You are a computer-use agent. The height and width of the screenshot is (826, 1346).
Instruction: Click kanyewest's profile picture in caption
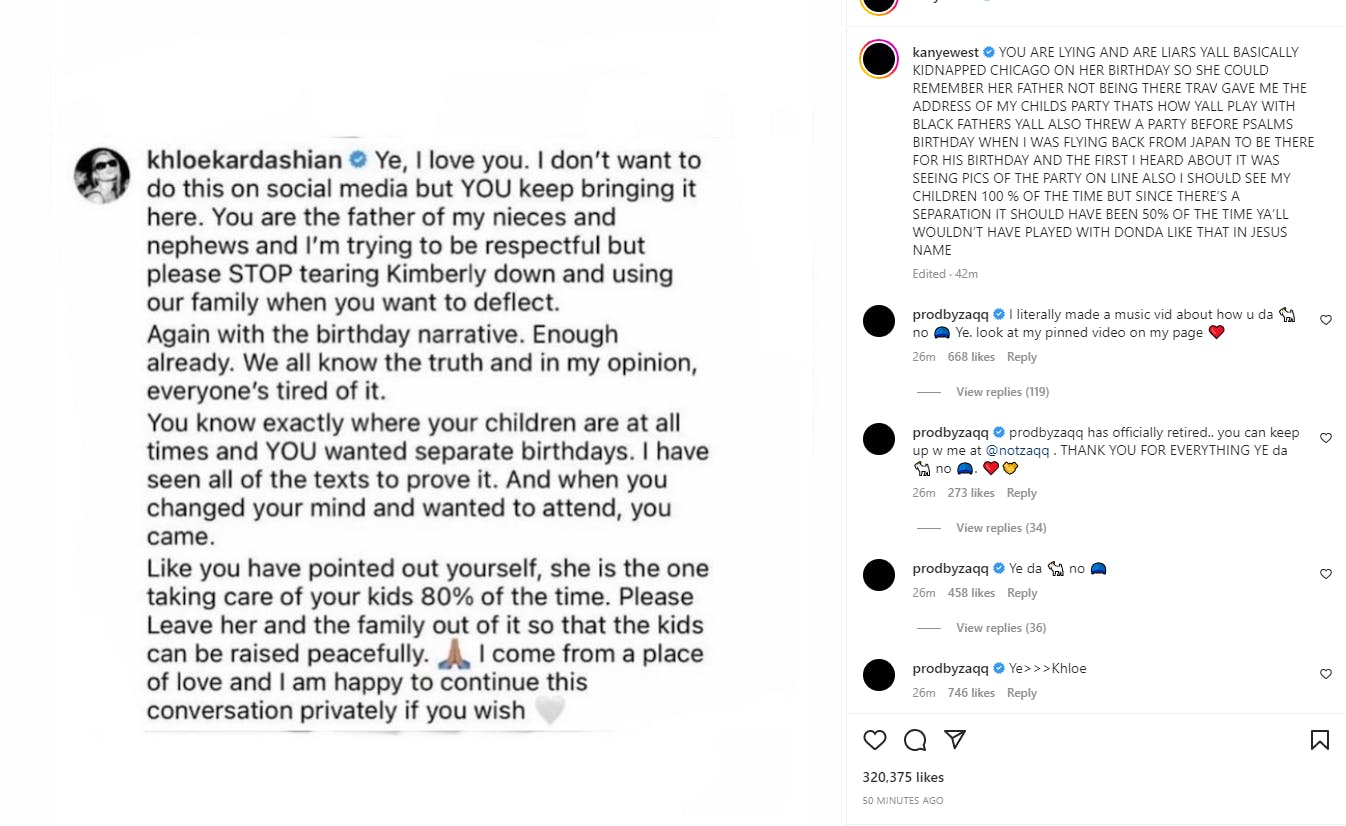pos(879,59)
